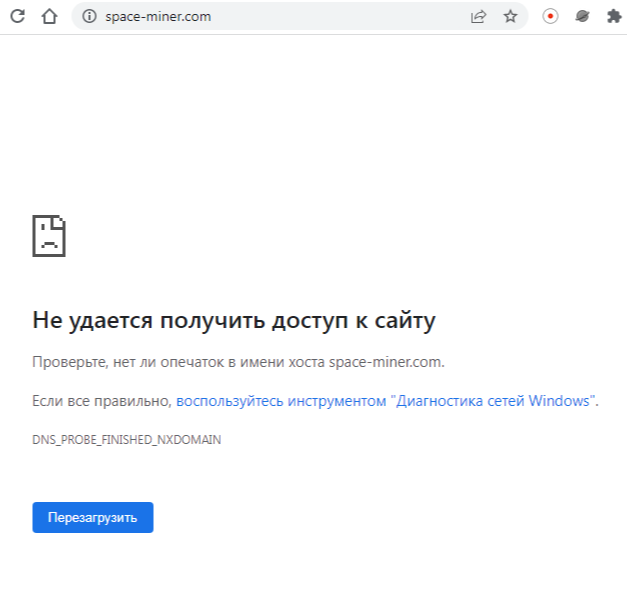Select the DNS_PROBE_FINISHED_NXDOMAIN error code
This screenshot has width=627, height=593.
tap(126, 440)
